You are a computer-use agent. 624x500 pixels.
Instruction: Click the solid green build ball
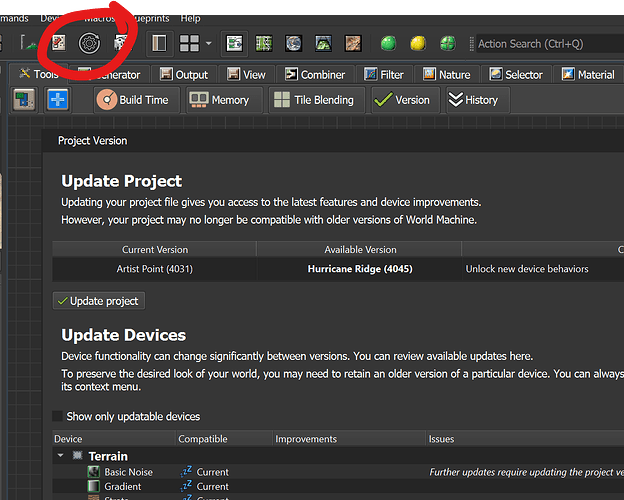click(388, 43)
